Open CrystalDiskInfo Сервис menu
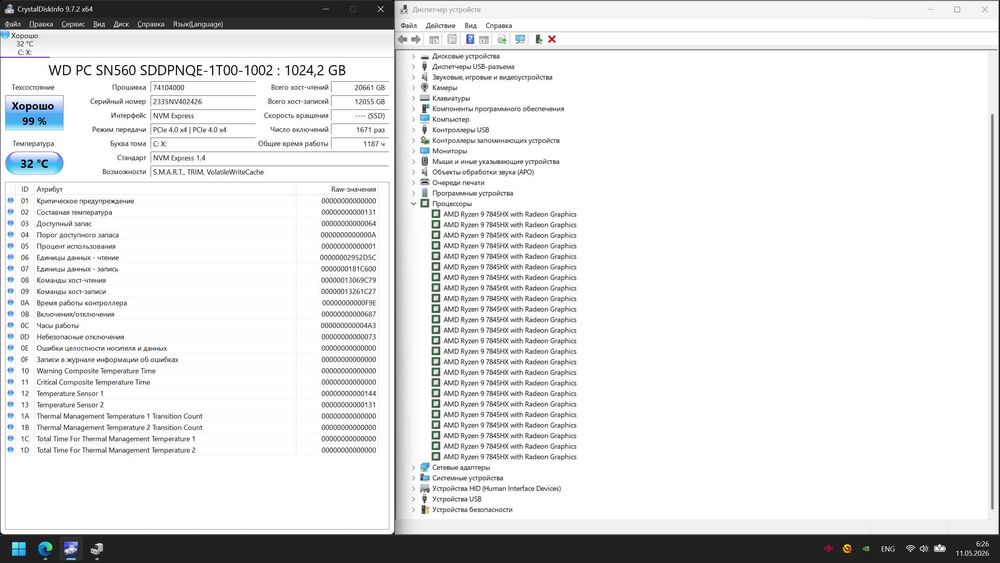 coord(73,24)
